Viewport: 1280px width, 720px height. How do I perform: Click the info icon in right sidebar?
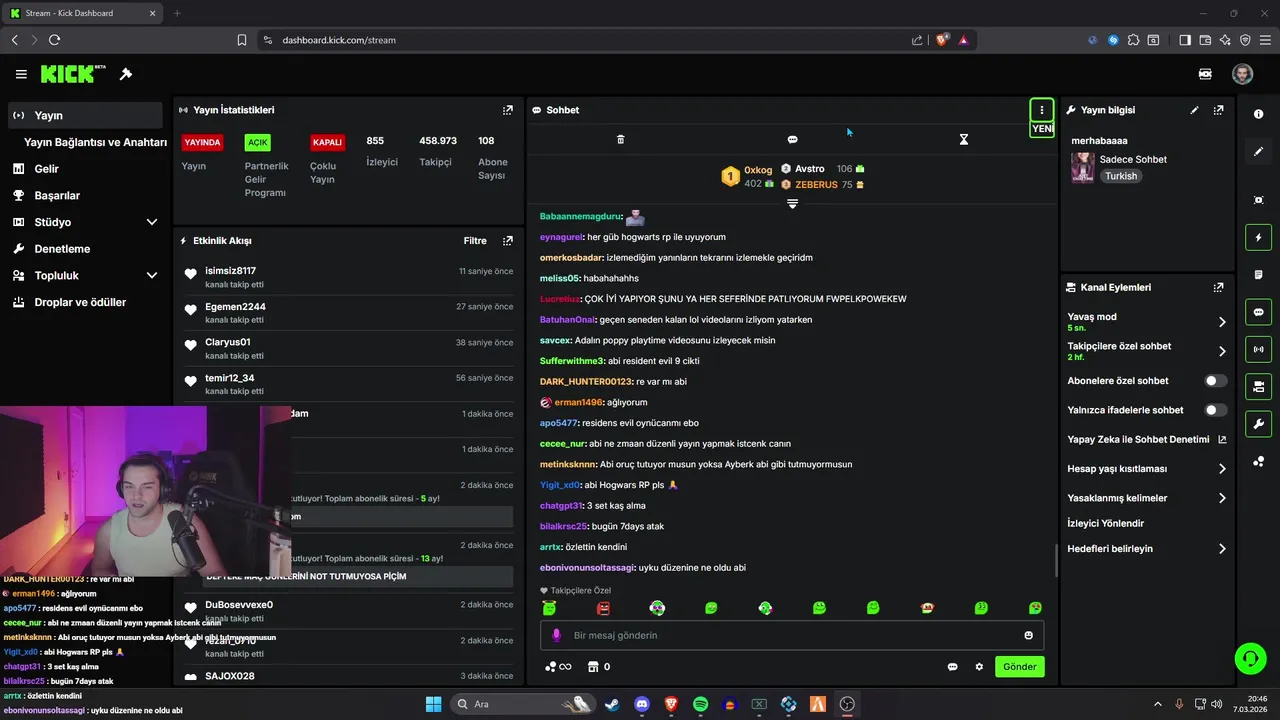1258,114
